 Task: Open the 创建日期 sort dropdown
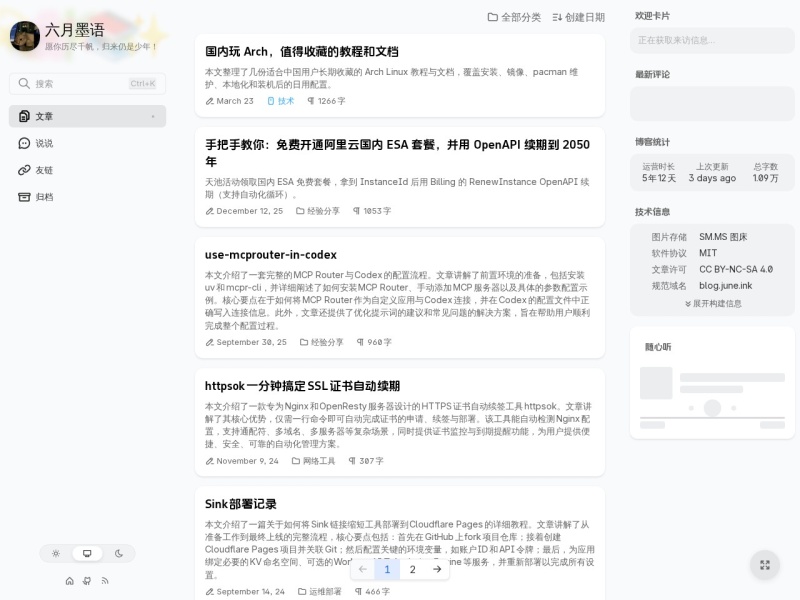(579, 17)
